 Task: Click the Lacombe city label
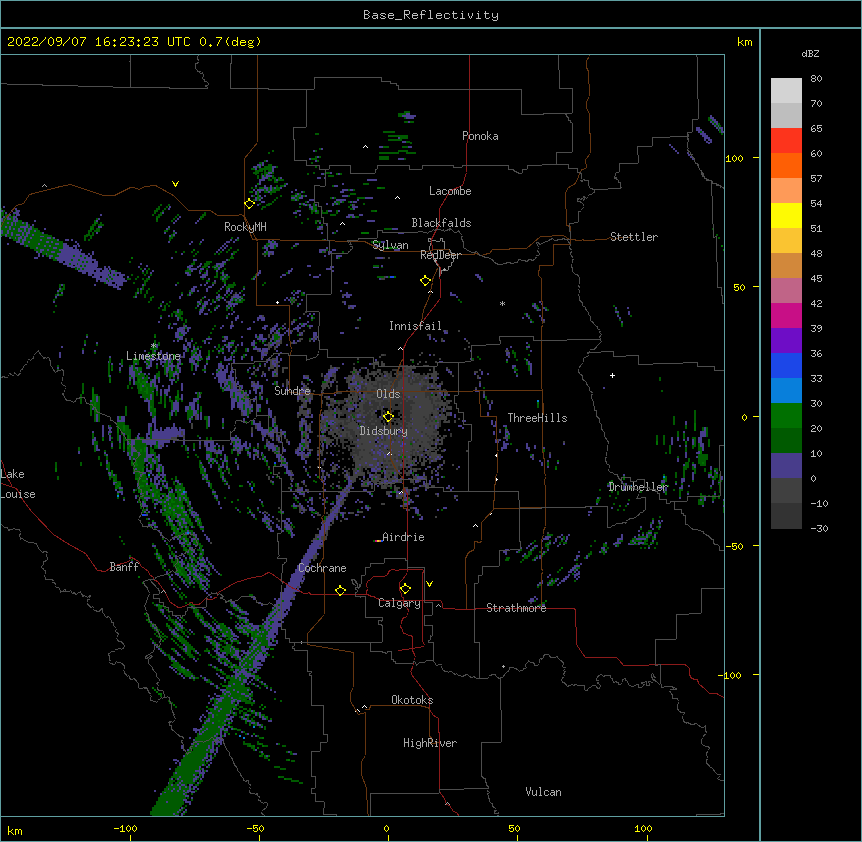tap(450, 191)
